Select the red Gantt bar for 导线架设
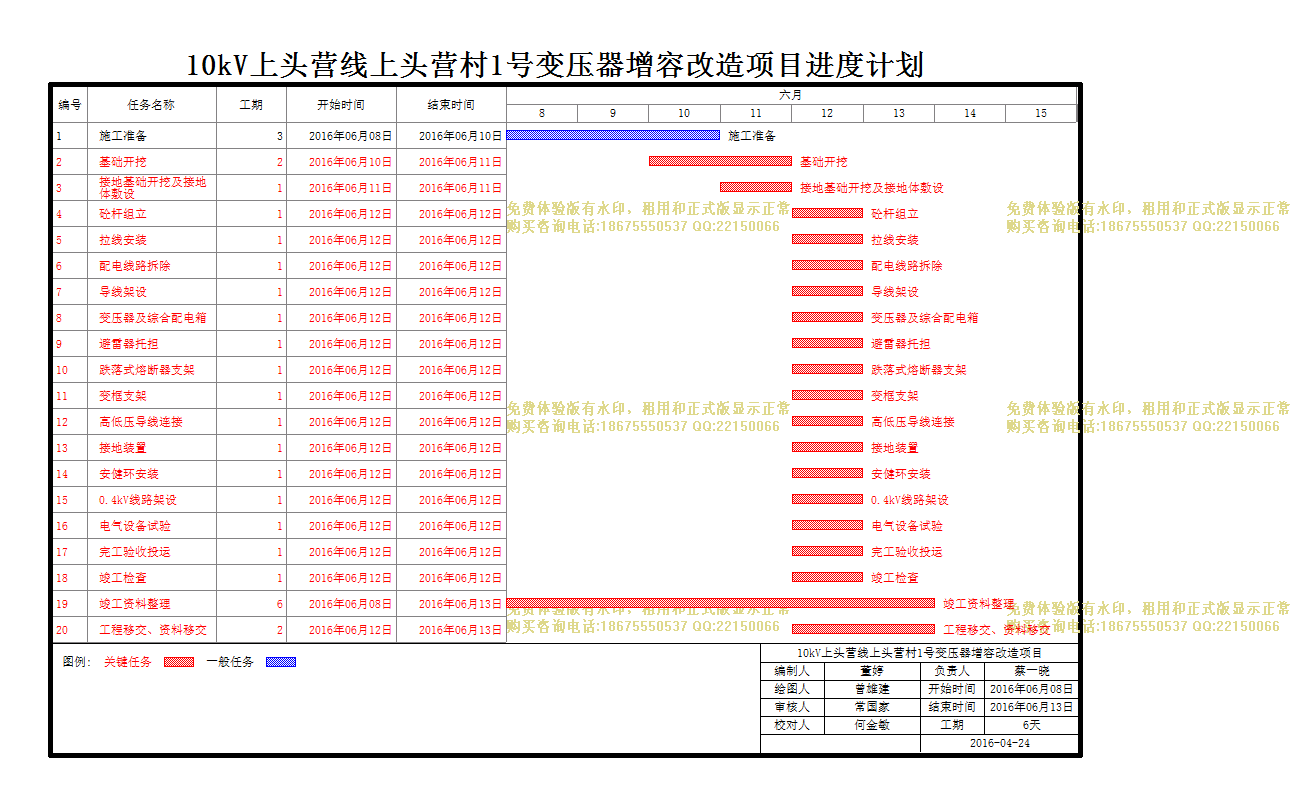1290x804 pixels. (x=827, y=291)
